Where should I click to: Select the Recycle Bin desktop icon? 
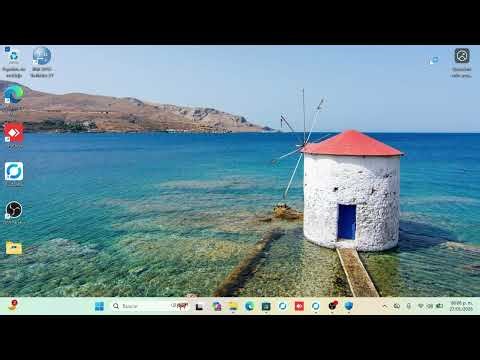coord(14,62)
